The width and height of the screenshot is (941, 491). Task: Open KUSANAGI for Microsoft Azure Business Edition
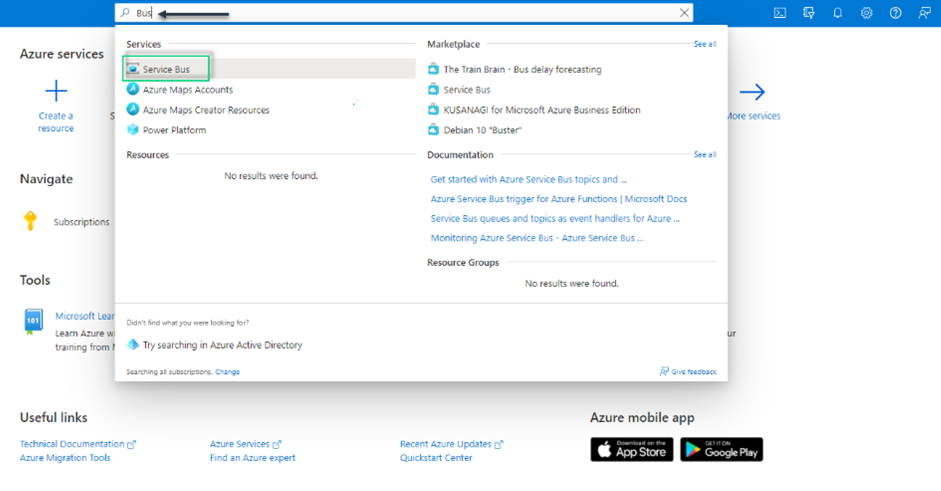(542, 110)
